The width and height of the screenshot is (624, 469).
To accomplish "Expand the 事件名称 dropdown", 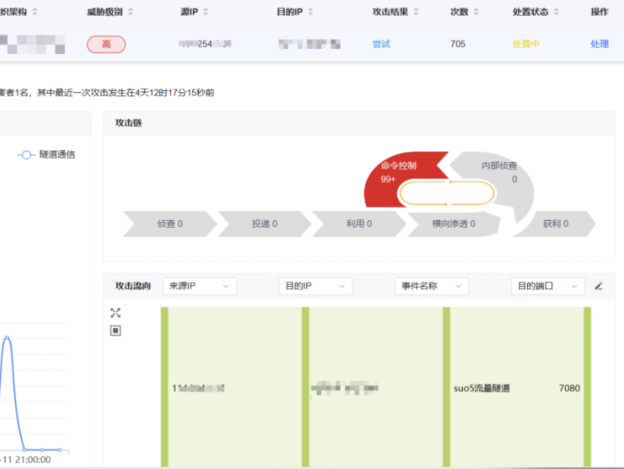I will [432, 286].
